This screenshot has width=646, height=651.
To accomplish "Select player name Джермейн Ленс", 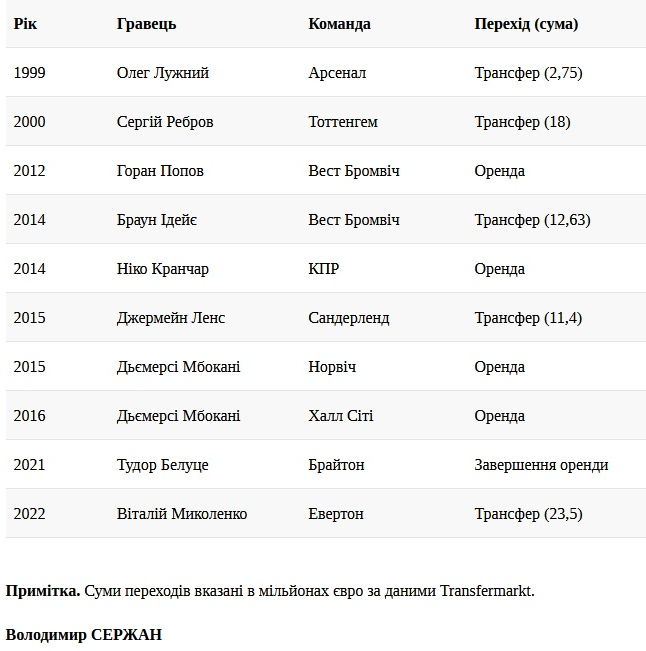I will pyautogui.click(x=171, y=318).
